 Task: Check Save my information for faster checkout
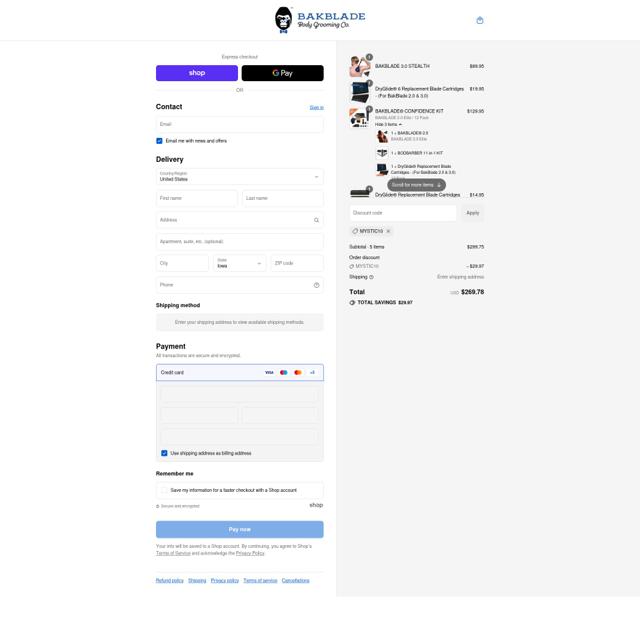pos(164,490)
